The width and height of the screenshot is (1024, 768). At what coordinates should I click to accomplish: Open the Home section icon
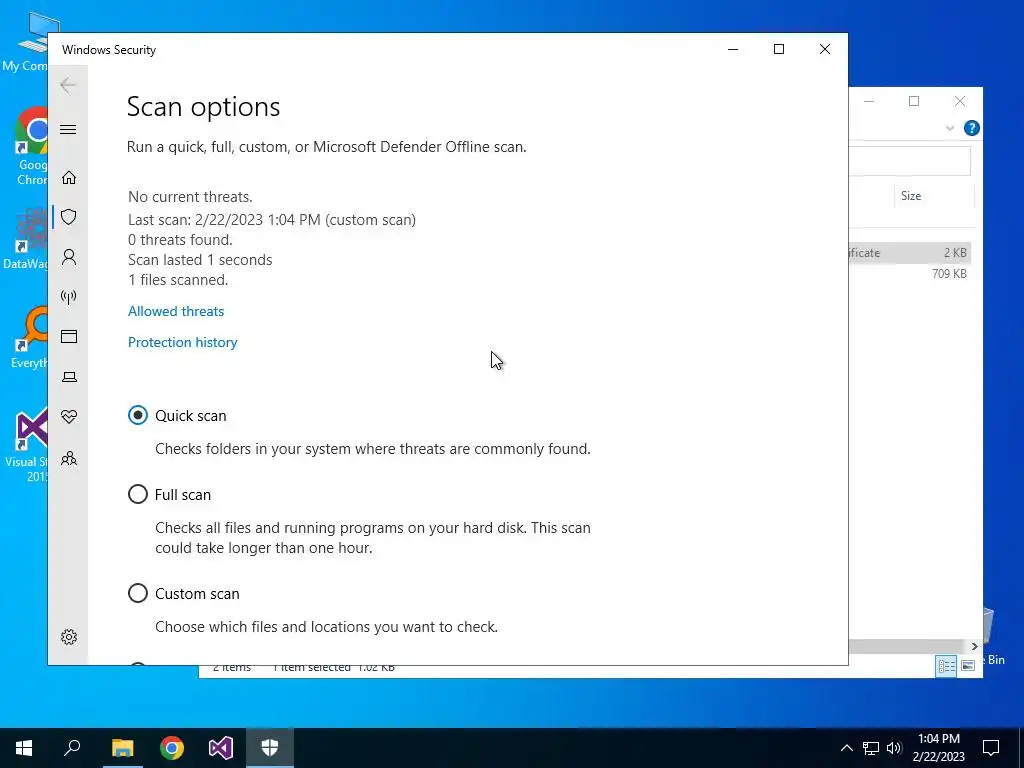click(x=69, y=178)
